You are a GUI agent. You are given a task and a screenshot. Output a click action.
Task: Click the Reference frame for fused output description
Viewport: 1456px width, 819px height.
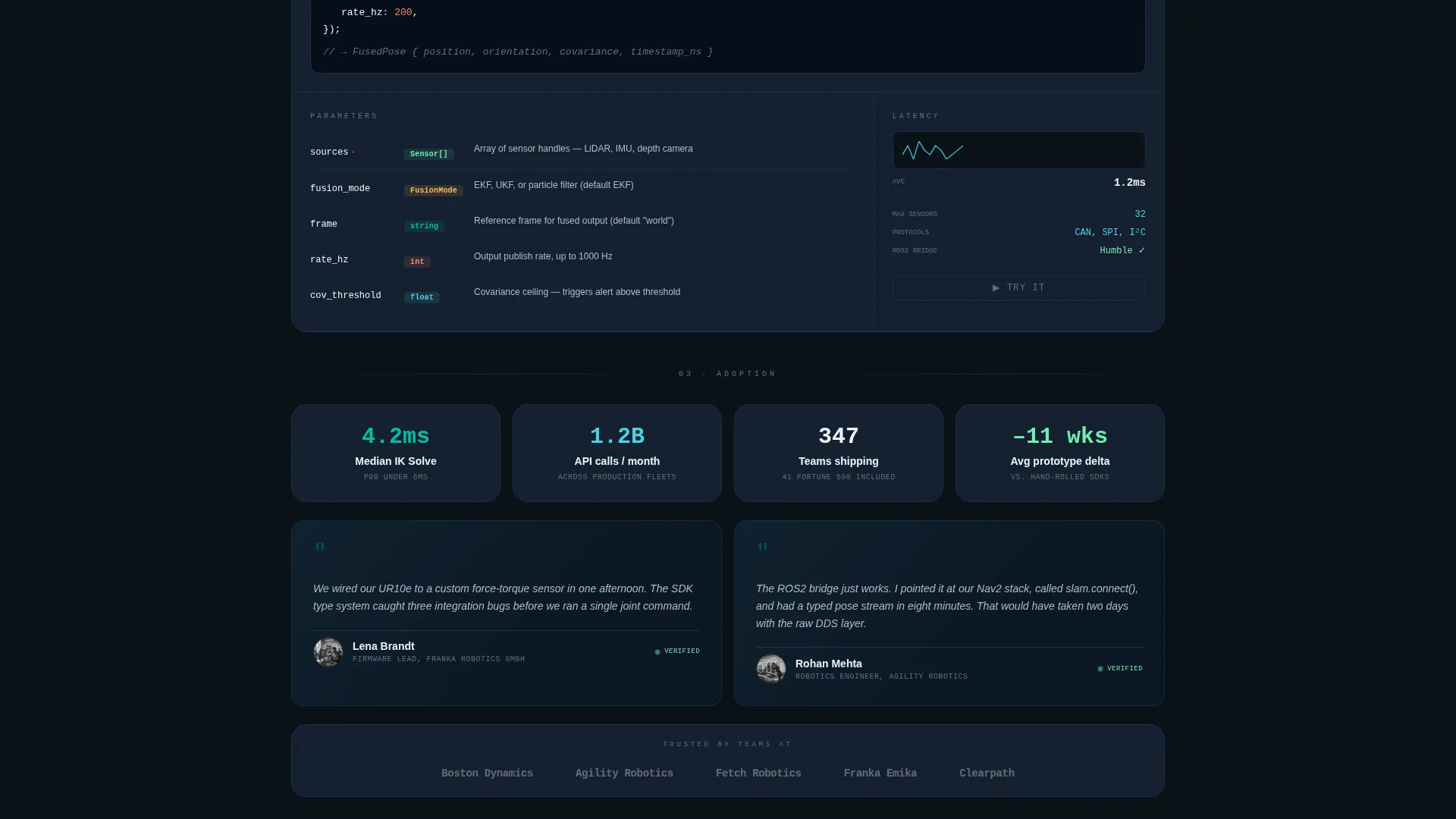tap(573, 221)
